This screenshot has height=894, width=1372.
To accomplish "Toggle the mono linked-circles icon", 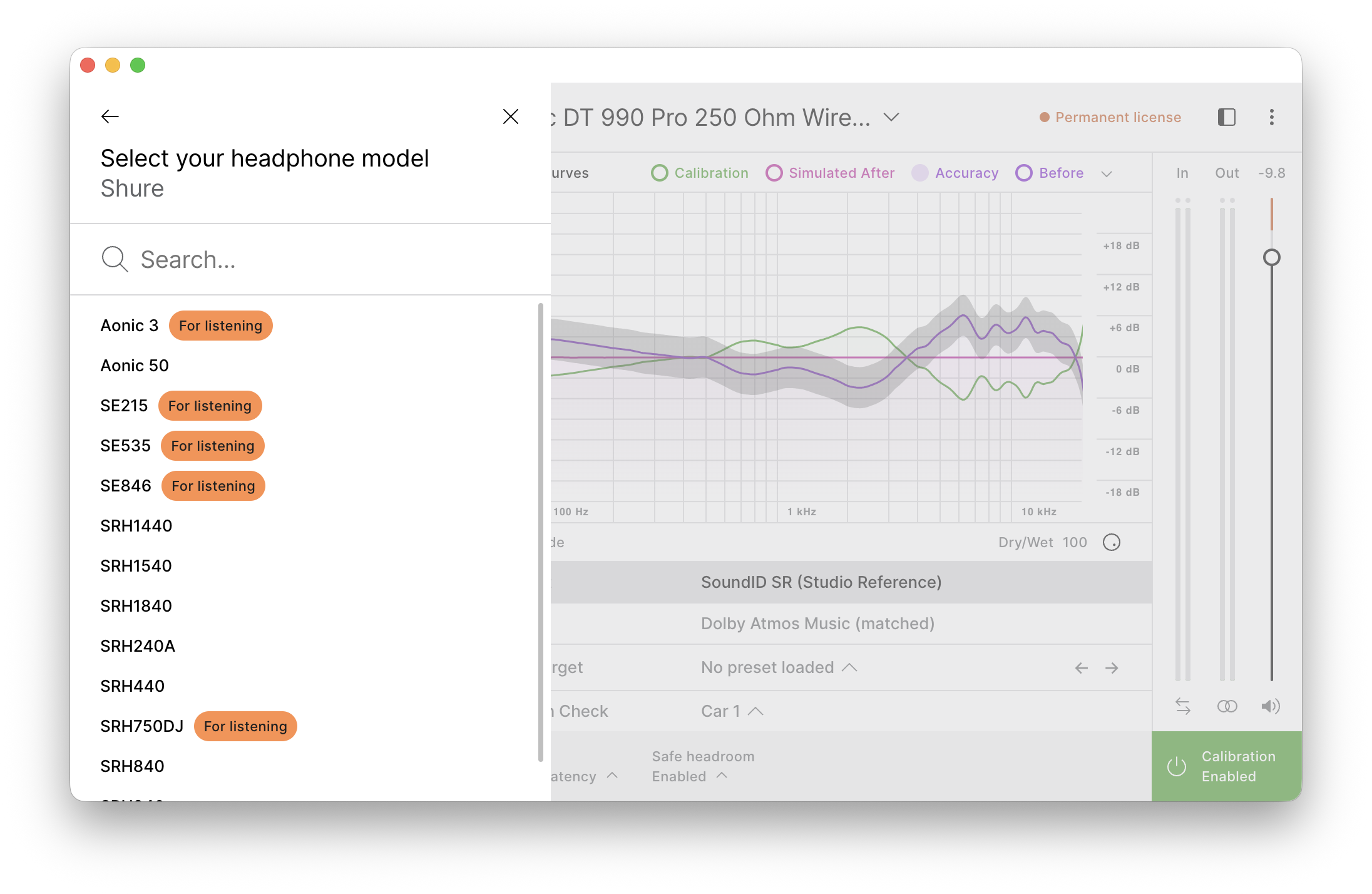I will coord(1227,706).
